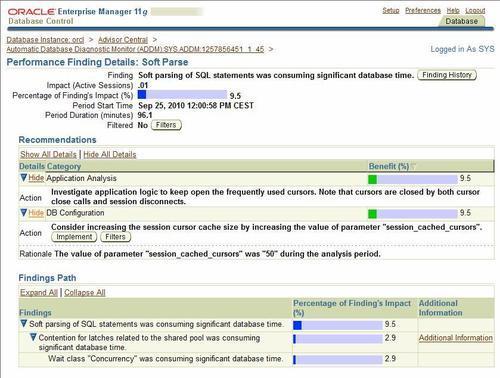The width and height of the screenshot is (500, 378).
Task: Click the Recommendations section heading
Action: (57, 140)
